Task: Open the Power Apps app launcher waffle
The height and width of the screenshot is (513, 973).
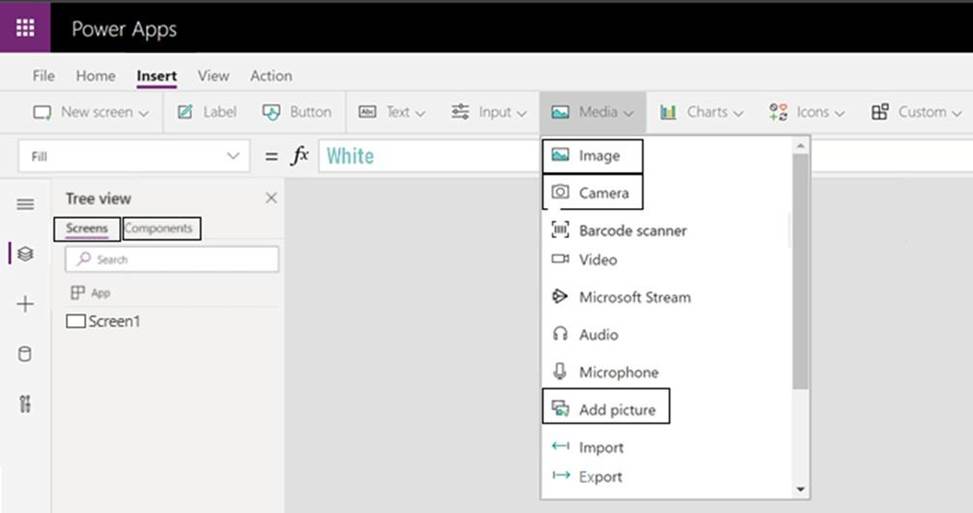Action: coord(25,28)
